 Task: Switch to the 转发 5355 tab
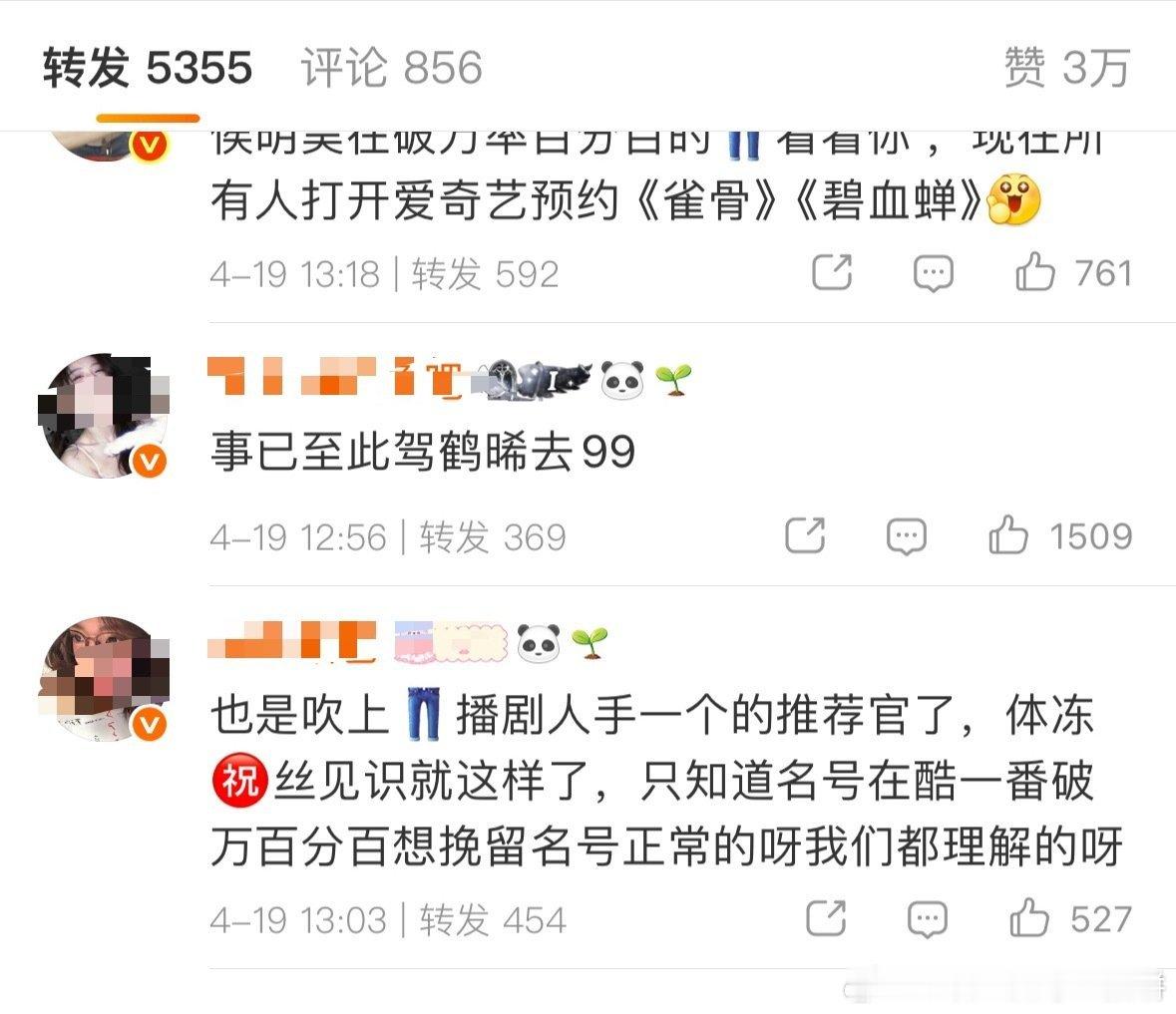pyautogui.click(x=147, y=68)
